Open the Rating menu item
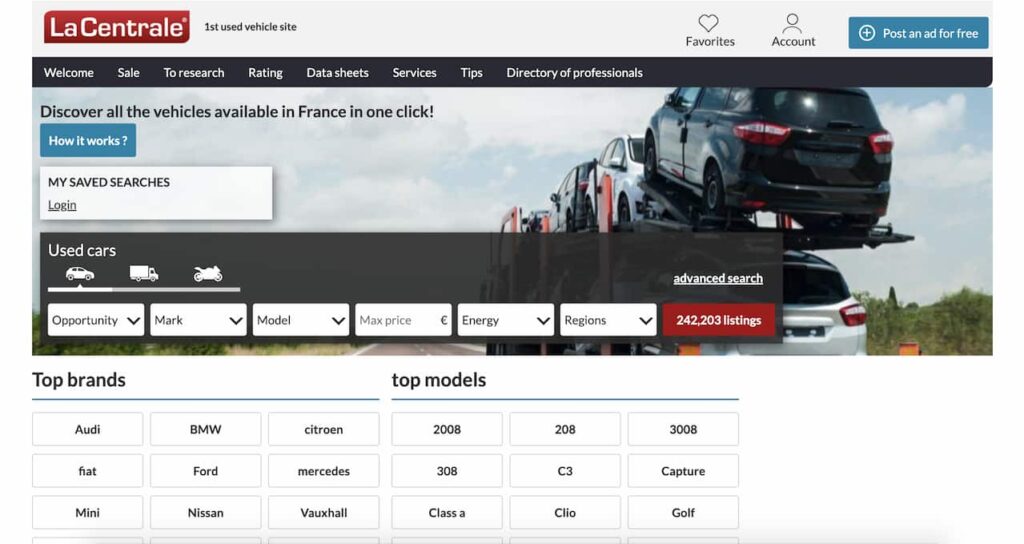 click(x=265, y=73)
